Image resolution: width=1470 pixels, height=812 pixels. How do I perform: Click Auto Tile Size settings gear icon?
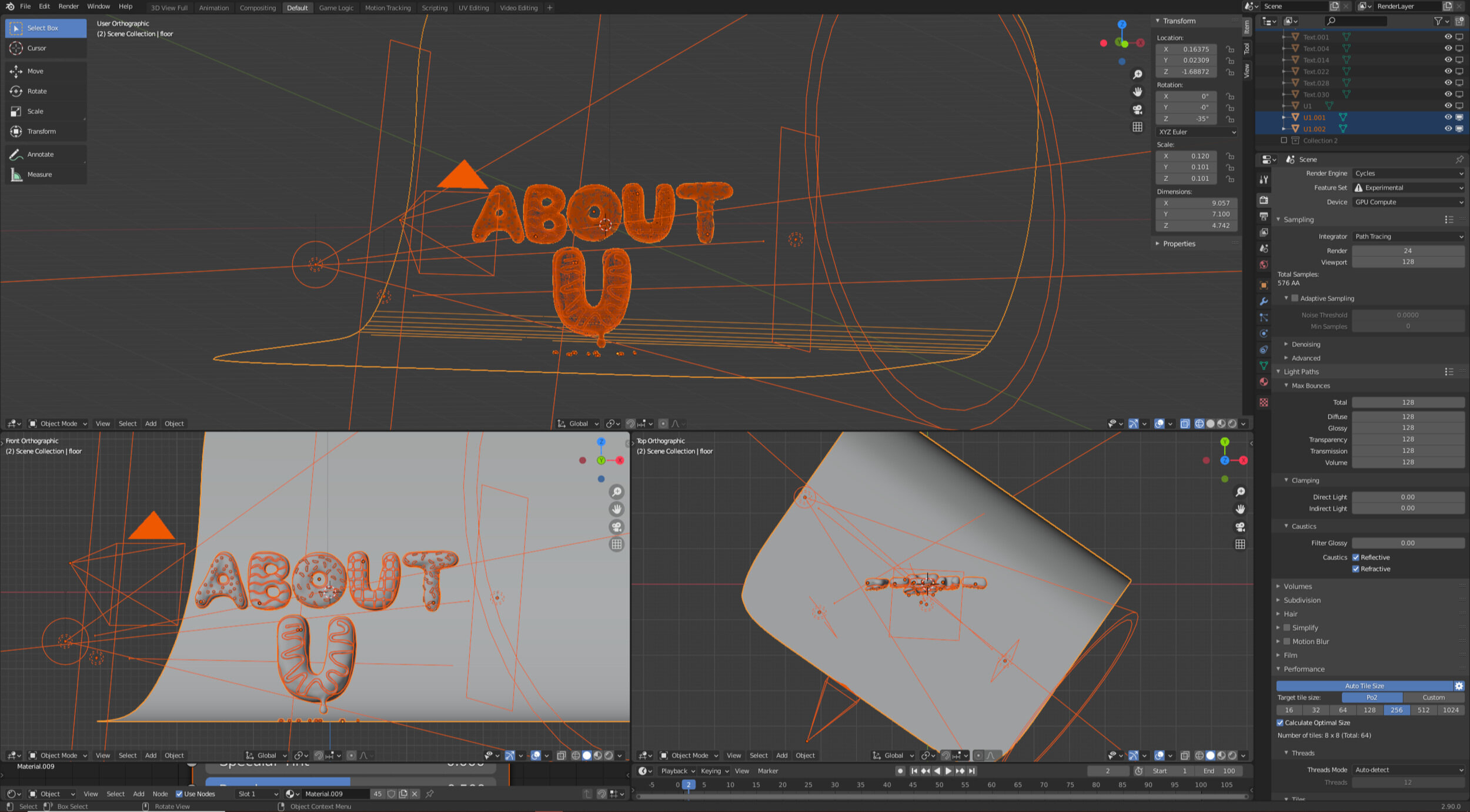[x=1458, y=686]
